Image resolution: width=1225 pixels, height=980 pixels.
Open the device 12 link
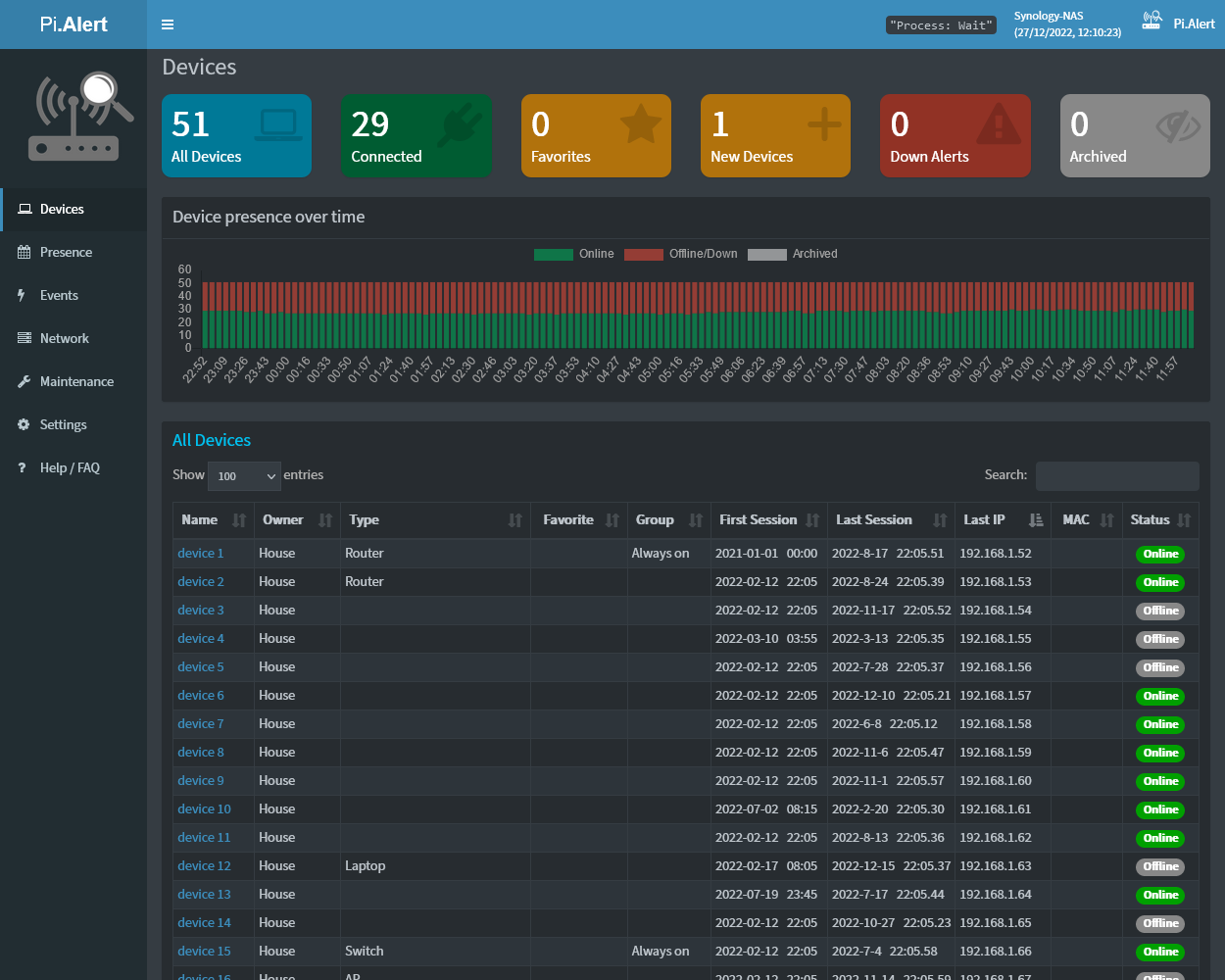(x=204, y=866)
